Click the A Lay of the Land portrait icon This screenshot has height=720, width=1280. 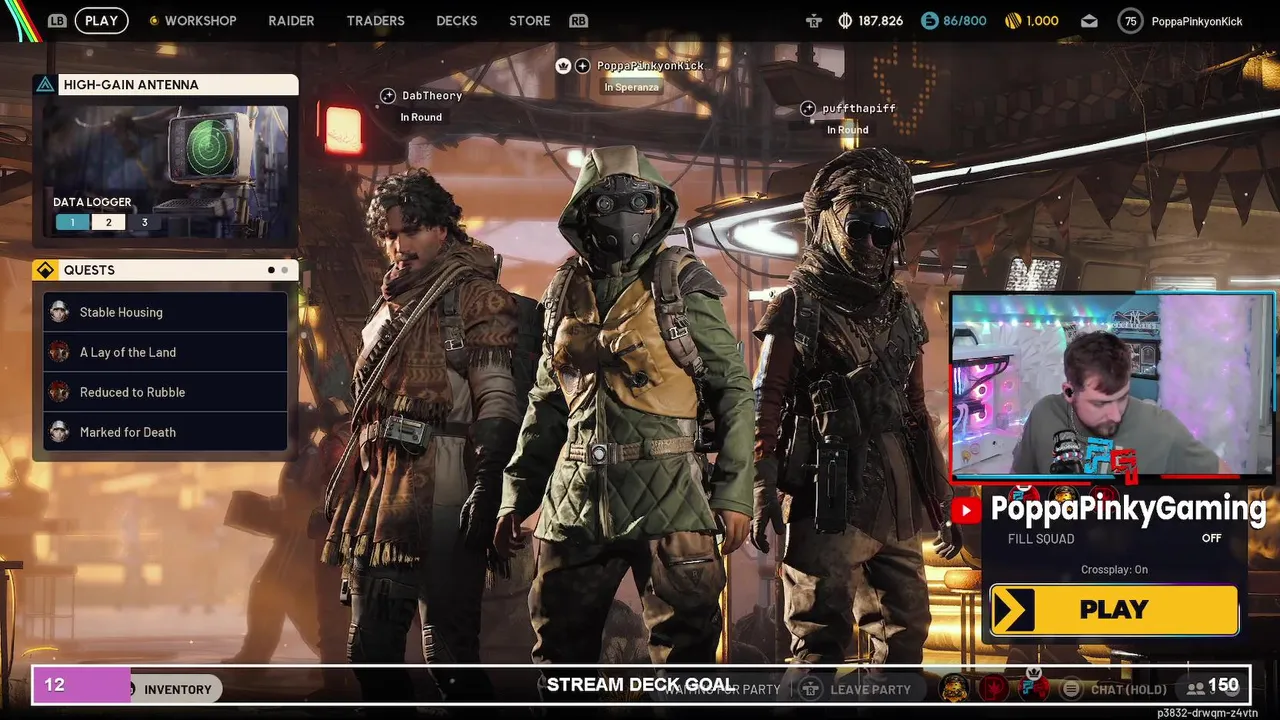point(60,352)
